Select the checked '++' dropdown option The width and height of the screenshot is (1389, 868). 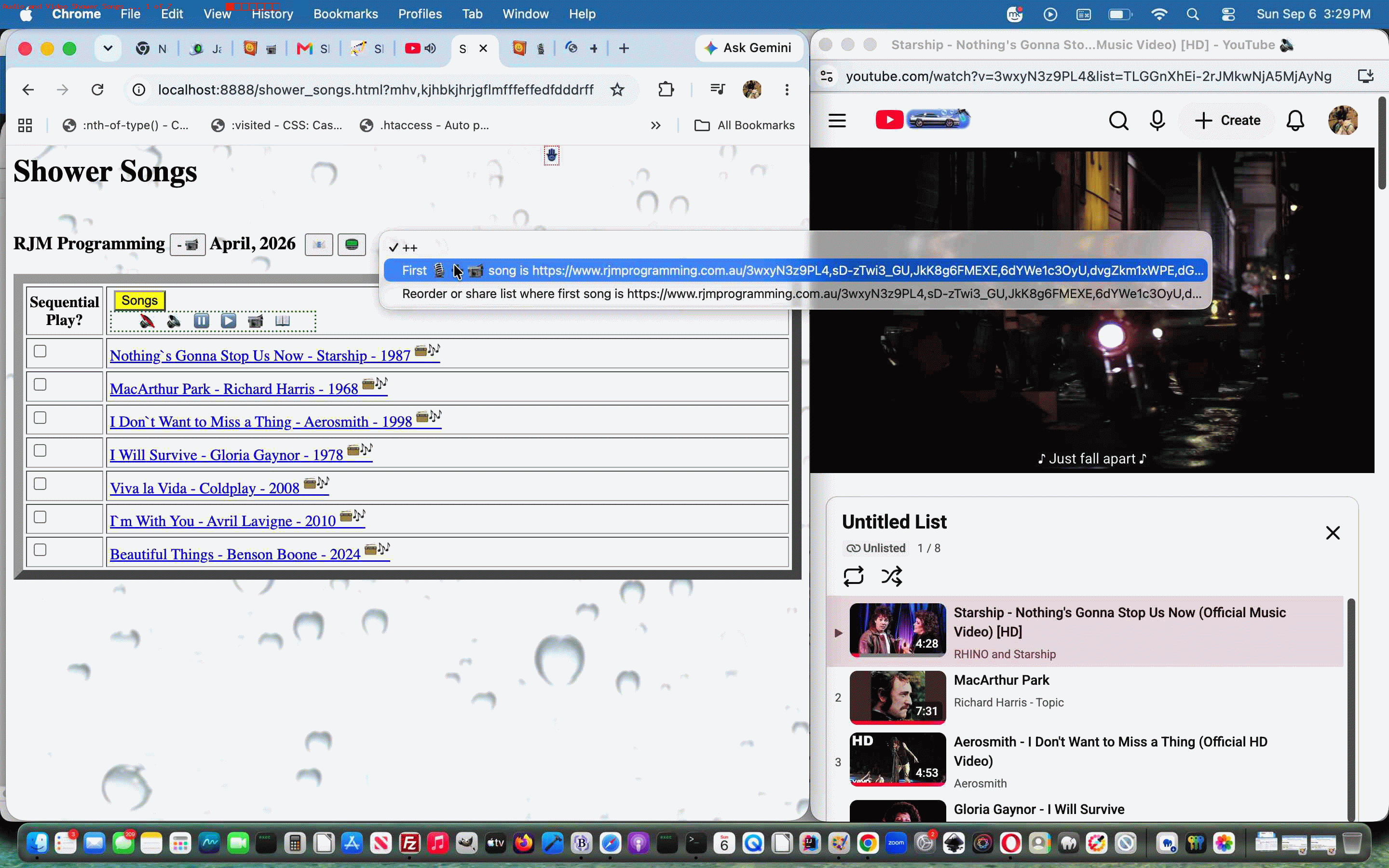795,247
